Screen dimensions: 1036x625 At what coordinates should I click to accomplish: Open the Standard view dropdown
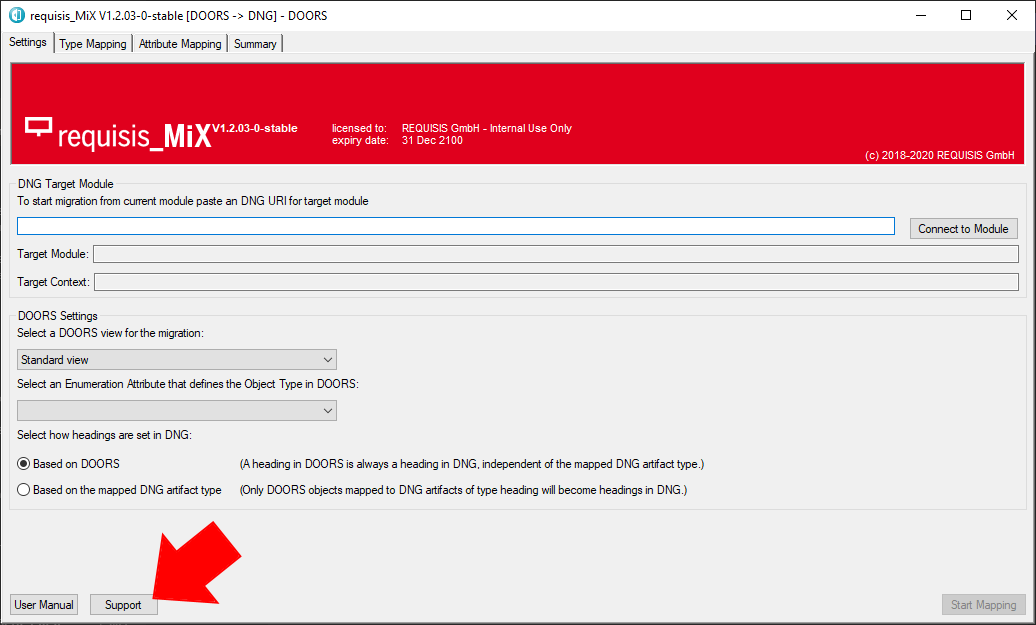point(176,359)
